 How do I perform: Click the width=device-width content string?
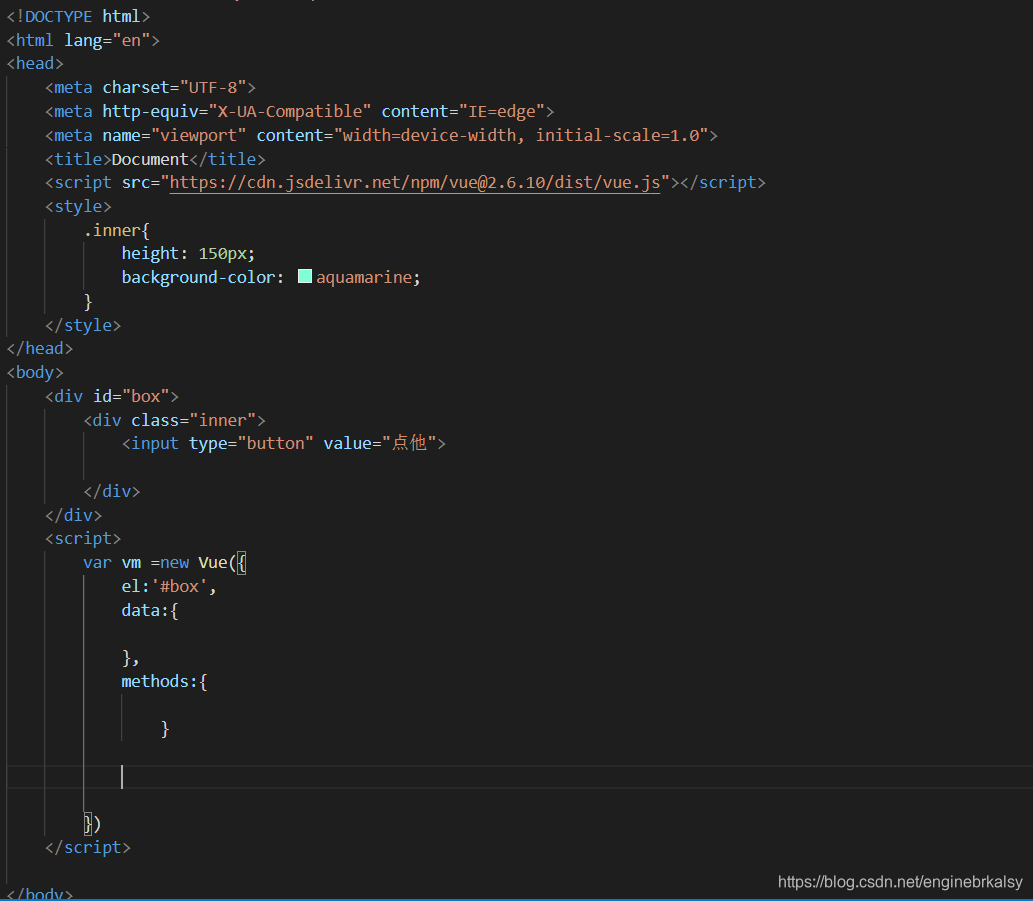coord(520,135)
